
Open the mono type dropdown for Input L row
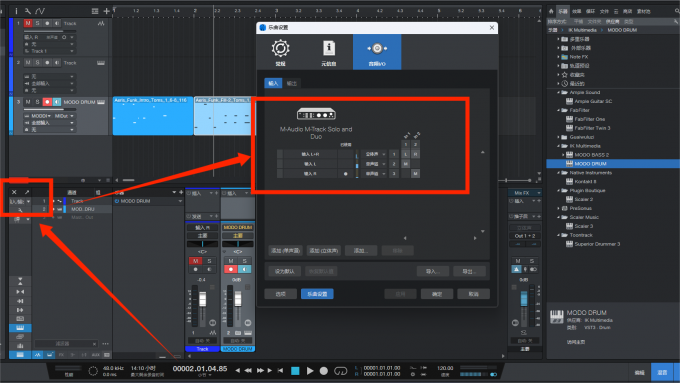(373, 164)
